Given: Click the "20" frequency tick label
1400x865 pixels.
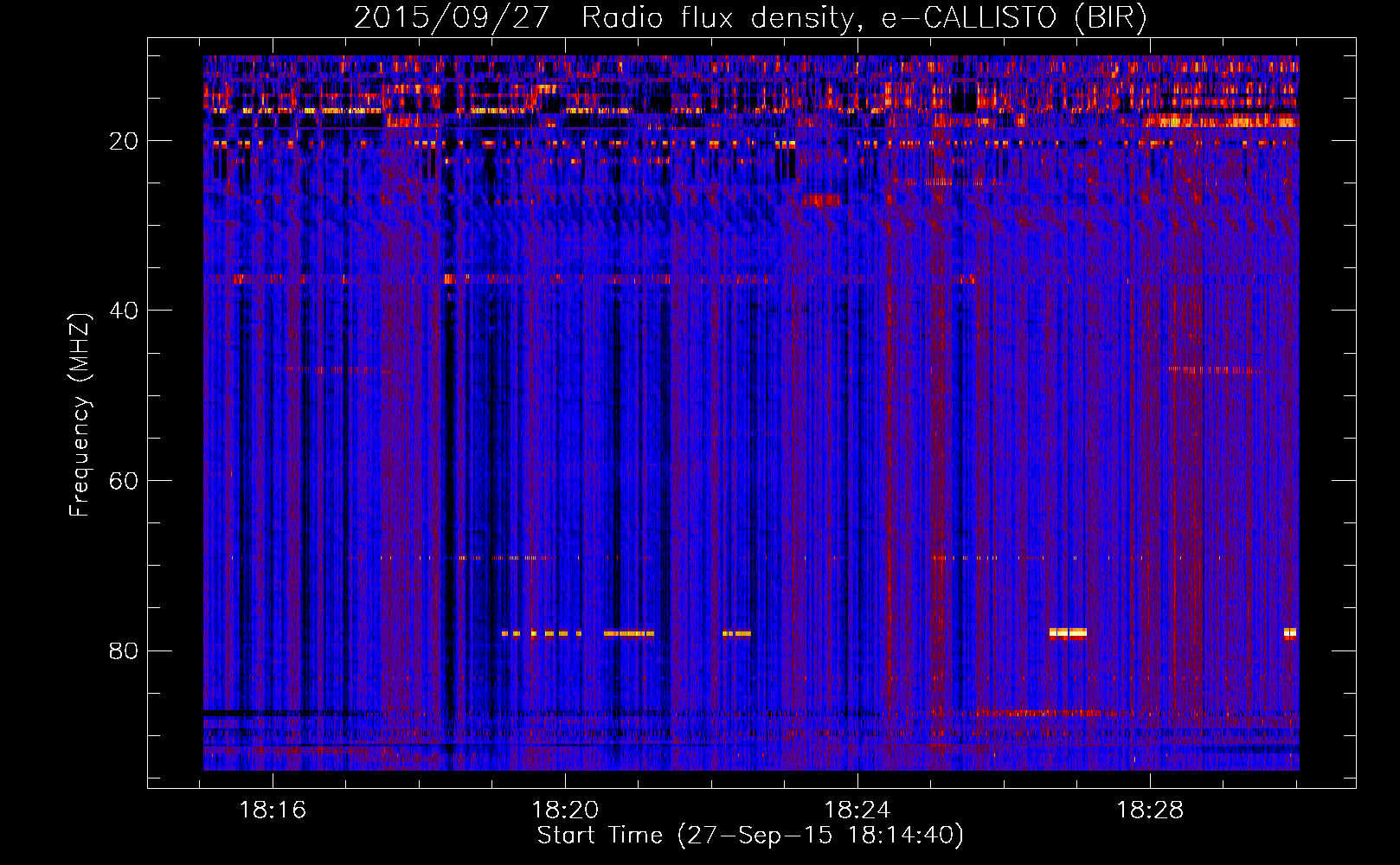Looking at the screenshot, I should 124,141.
